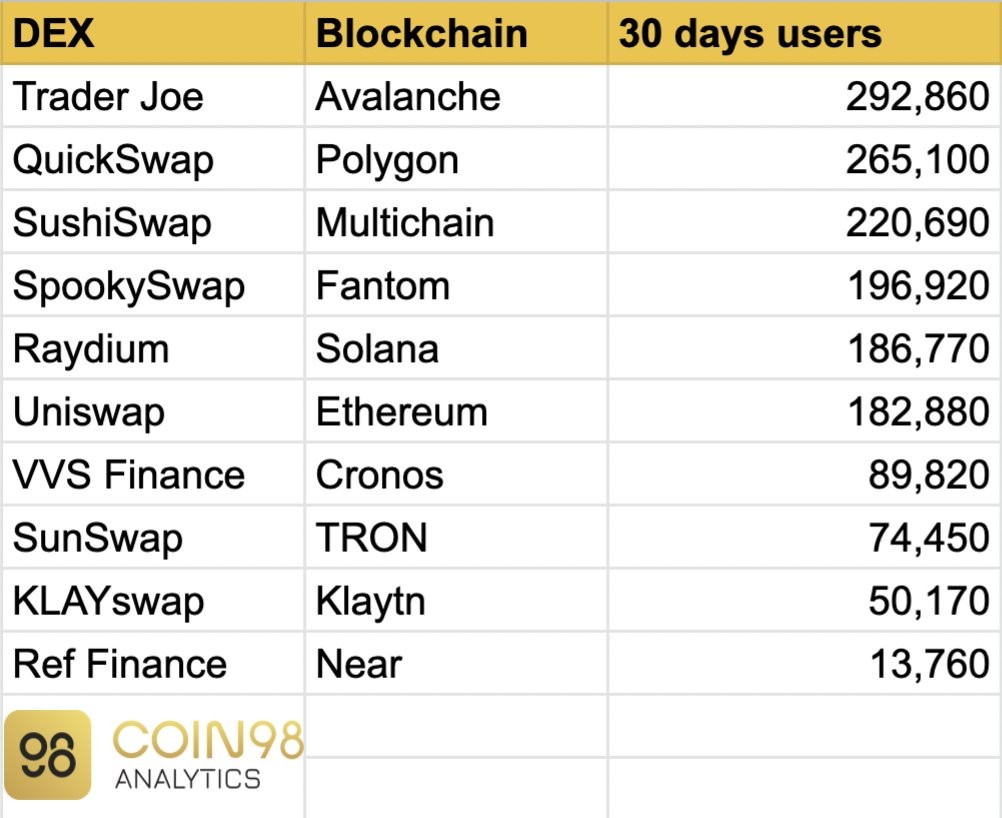Select the Blockchain column header
This screenshot has height=818, width=1002.
click(x=456, y=33)
